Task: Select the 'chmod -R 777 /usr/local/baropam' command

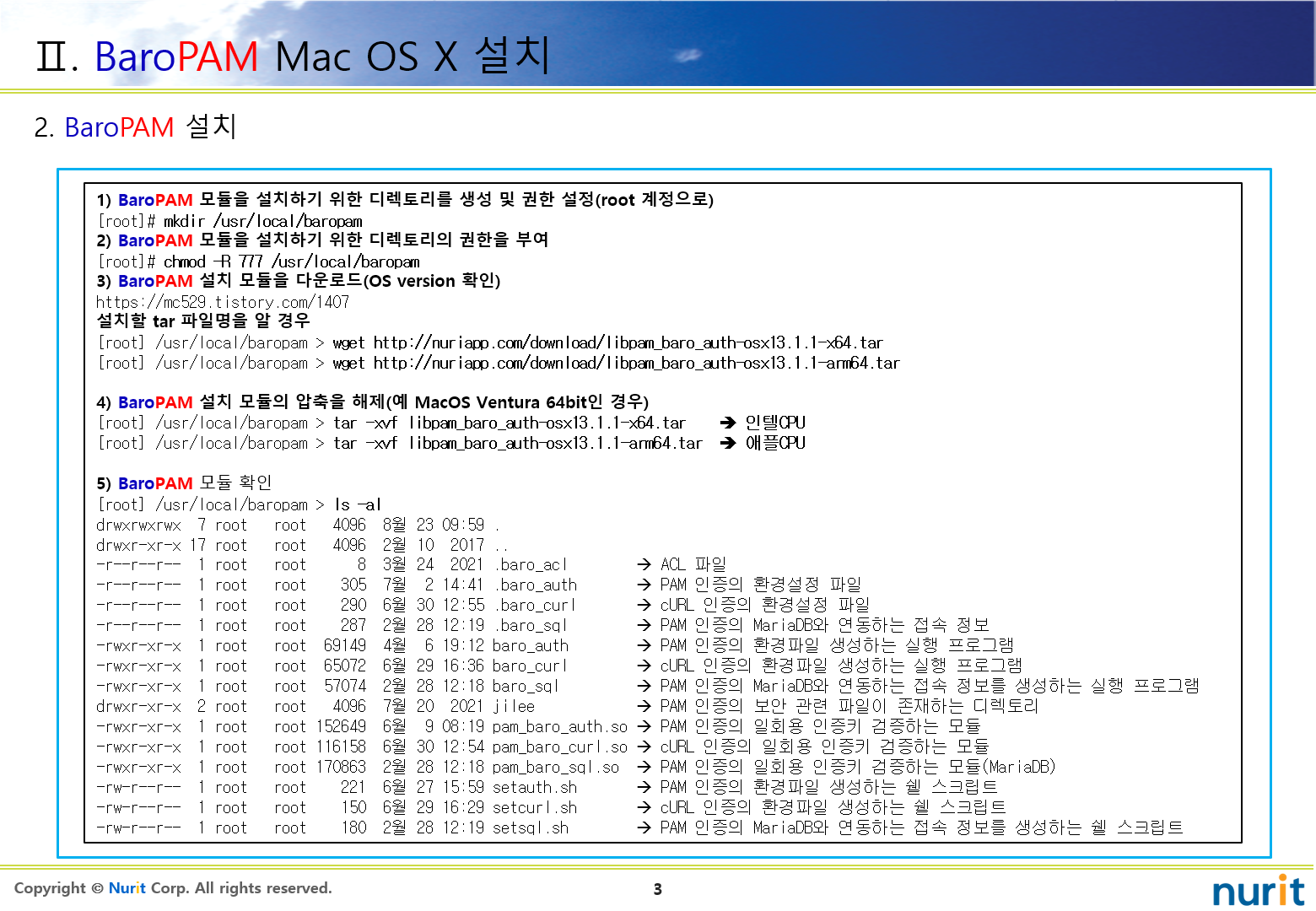Action: pos(258,261)
